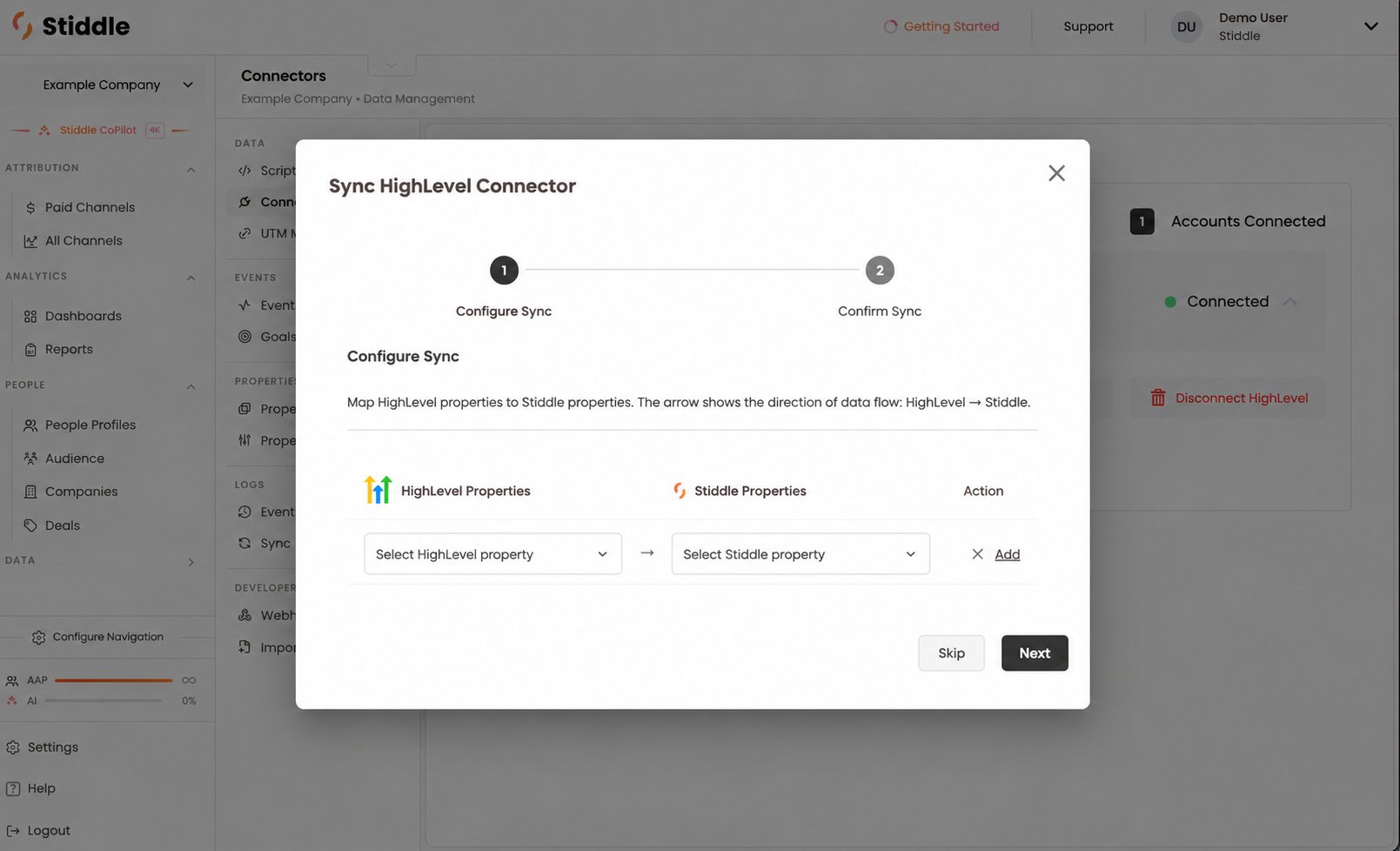Click the AAP usage progress bar

click(x=113, y=680)
